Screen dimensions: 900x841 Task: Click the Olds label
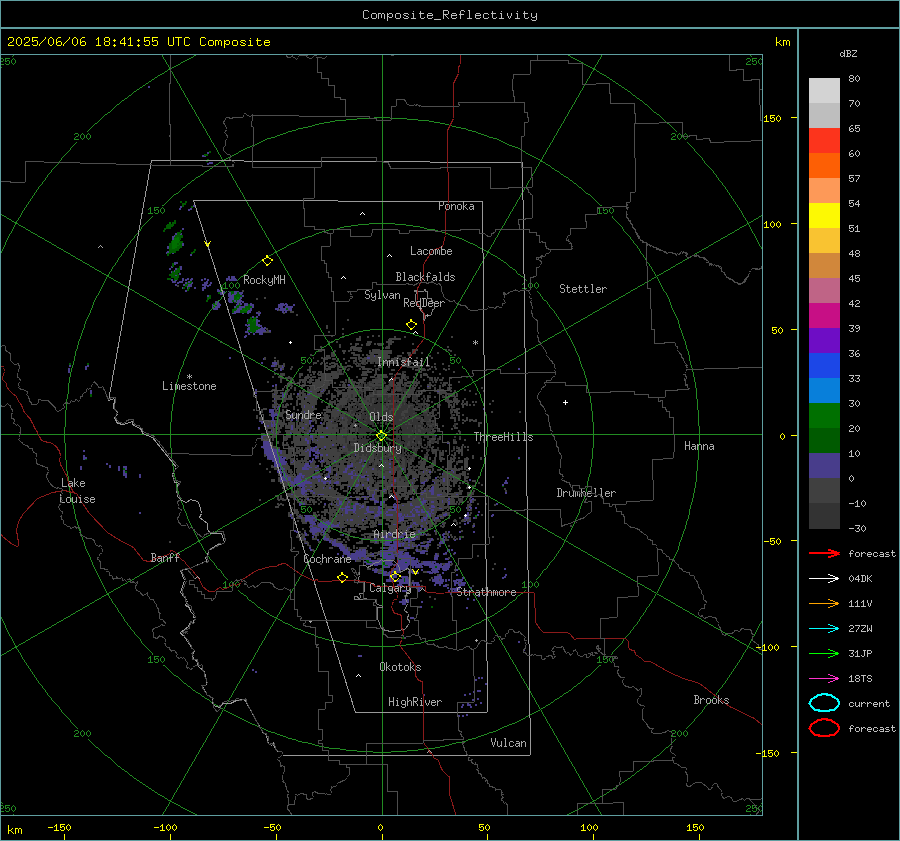click(381, 417)
